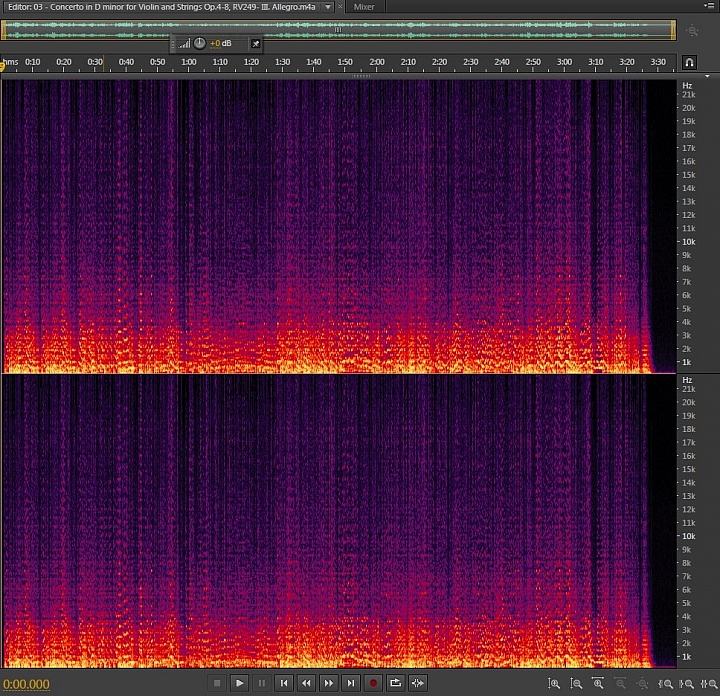This screenshot has height=696, width=720.
Task: Click Zoom to Selection icon
Action: 709,684
